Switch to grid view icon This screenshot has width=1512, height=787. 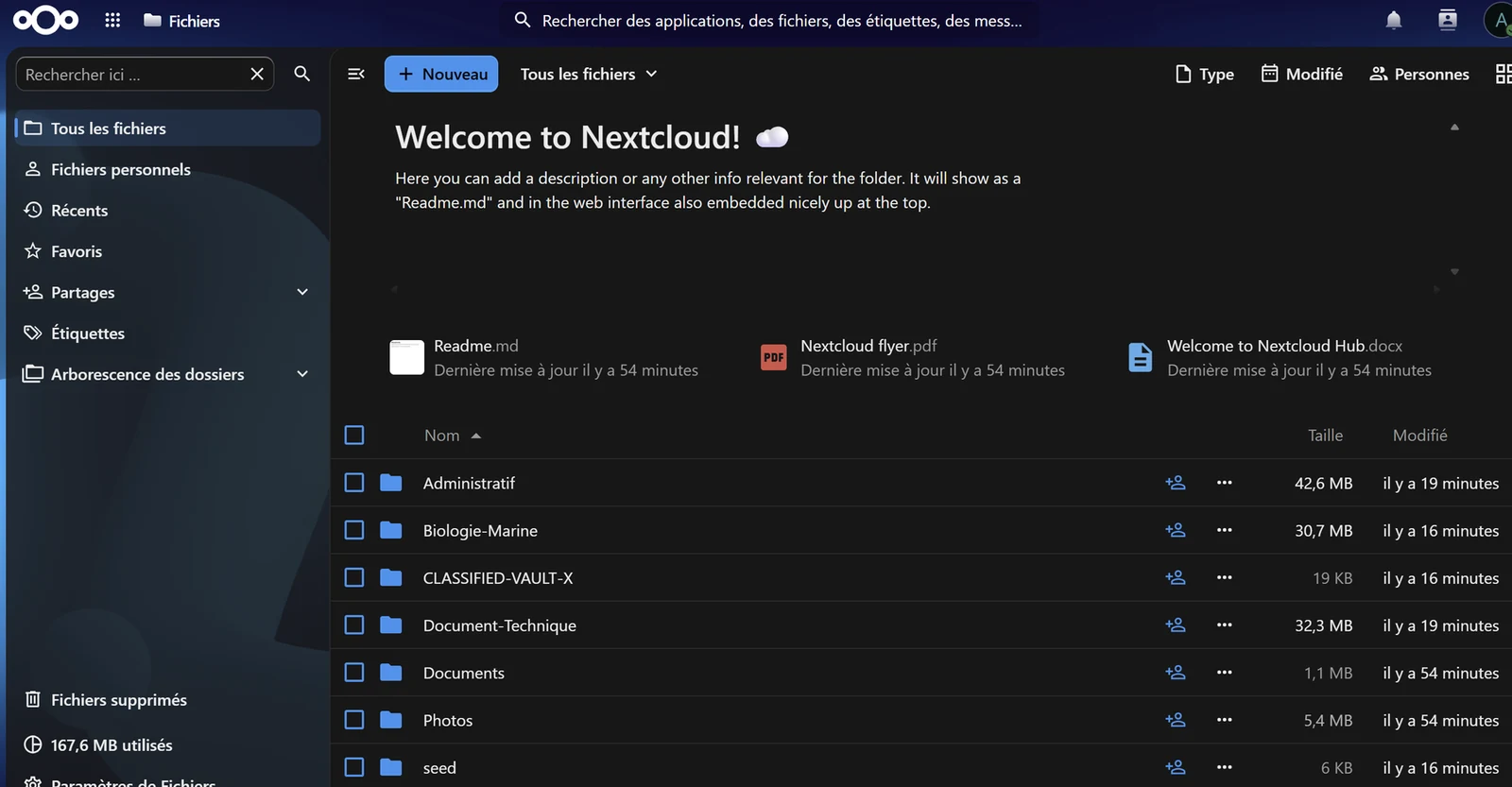click(x=1503, y=74)
